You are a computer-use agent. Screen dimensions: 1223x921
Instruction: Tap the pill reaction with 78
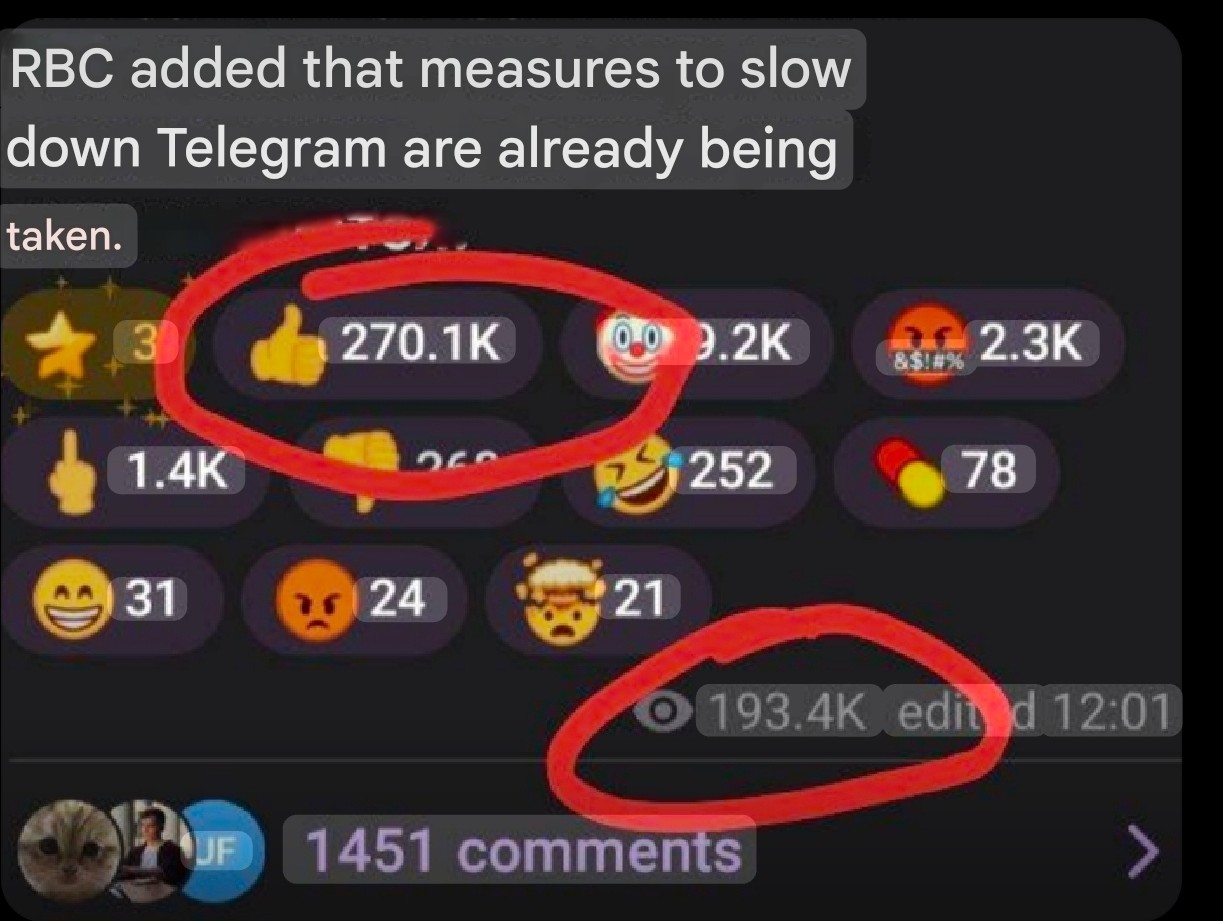click(x=946, y=472)
